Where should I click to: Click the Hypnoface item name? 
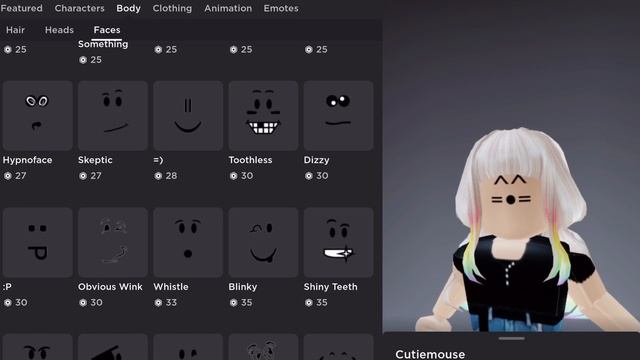(x=27, y=160)
